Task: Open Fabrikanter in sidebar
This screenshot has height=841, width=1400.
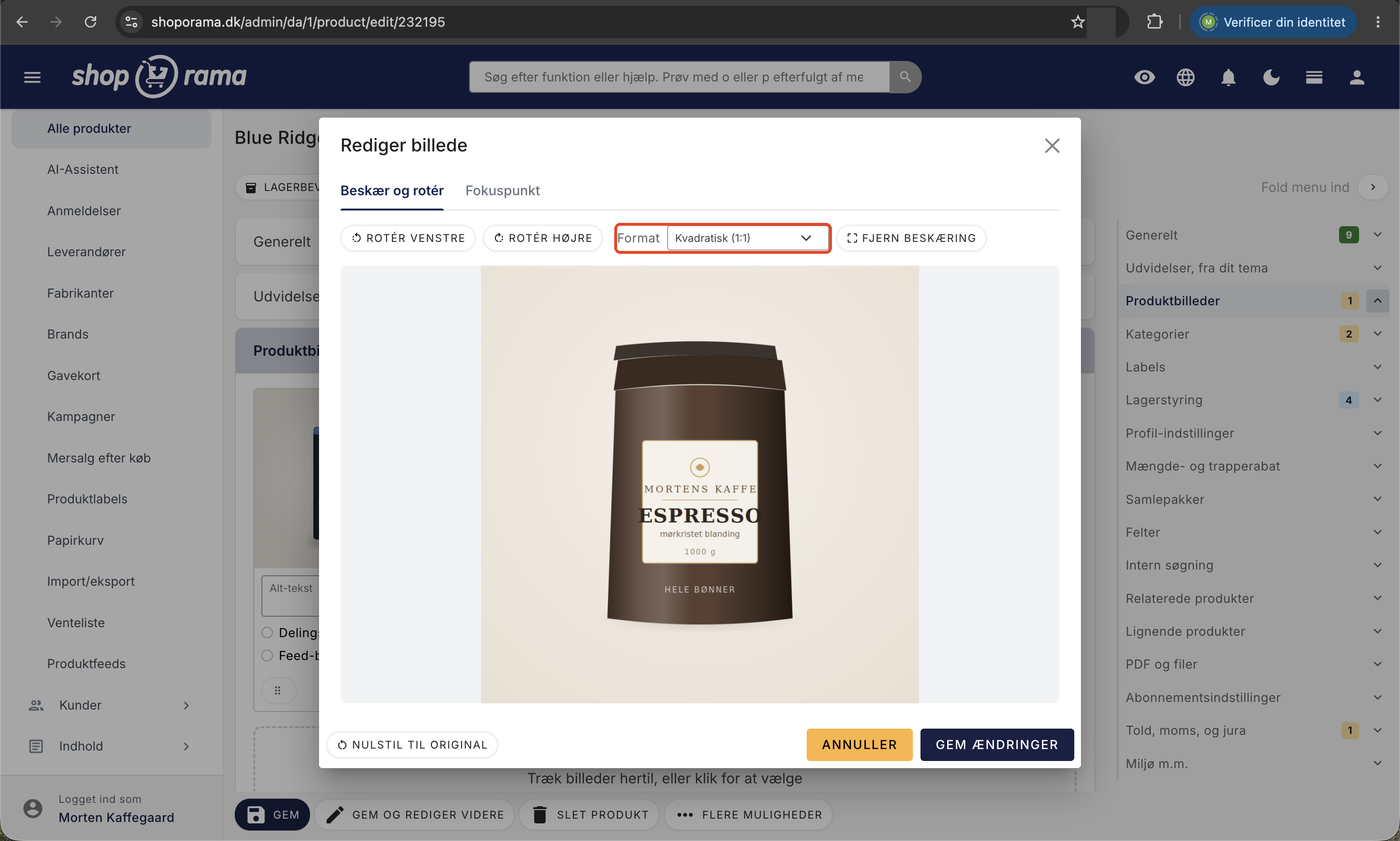Action: point(80,293)
